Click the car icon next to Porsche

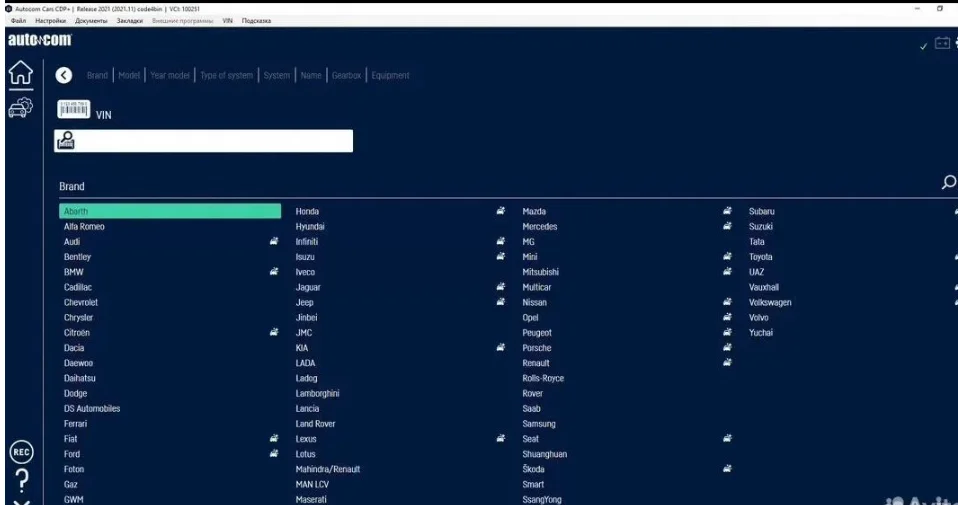(727, 347)
